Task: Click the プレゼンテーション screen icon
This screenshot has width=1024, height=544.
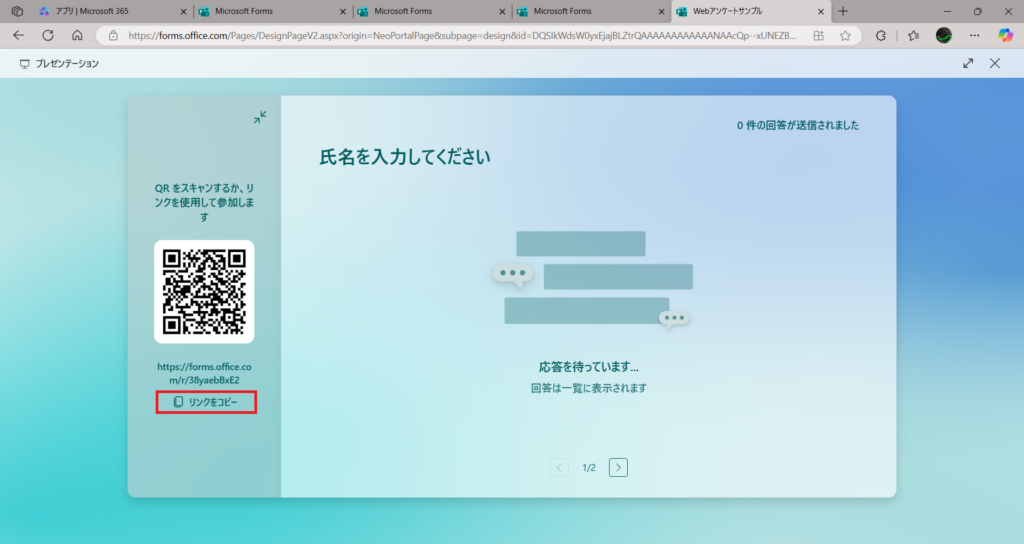Action: tap(24, 63)
